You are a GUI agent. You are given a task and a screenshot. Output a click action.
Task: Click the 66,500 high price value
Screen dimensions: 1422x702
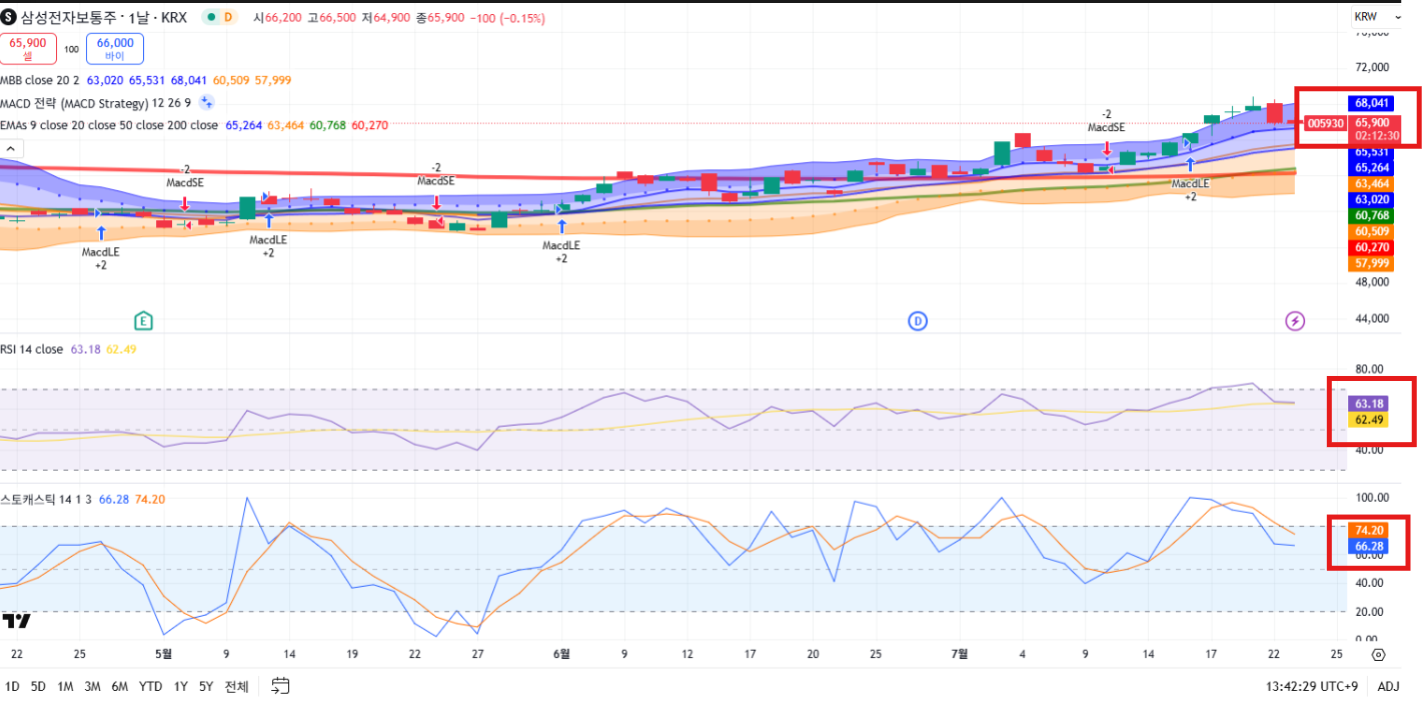point(338,18)
